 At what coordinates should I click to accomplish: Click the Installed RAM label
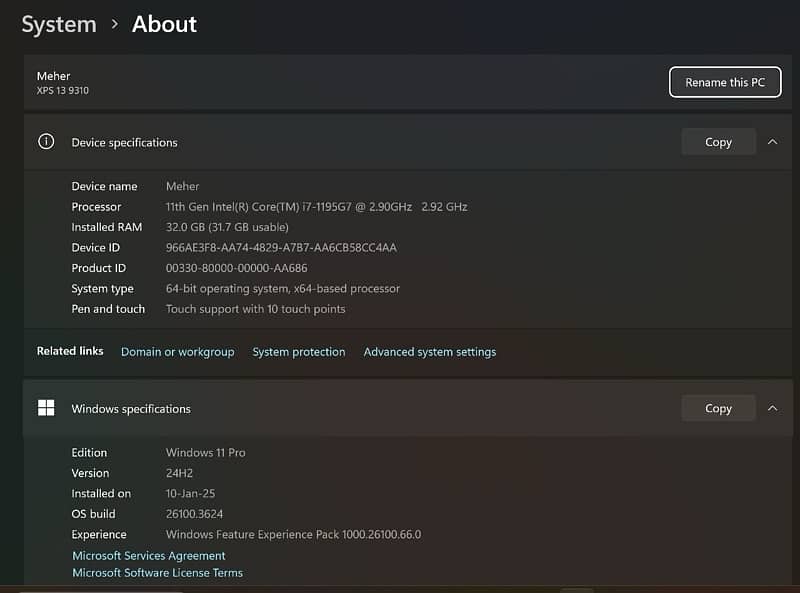[107, 227]
